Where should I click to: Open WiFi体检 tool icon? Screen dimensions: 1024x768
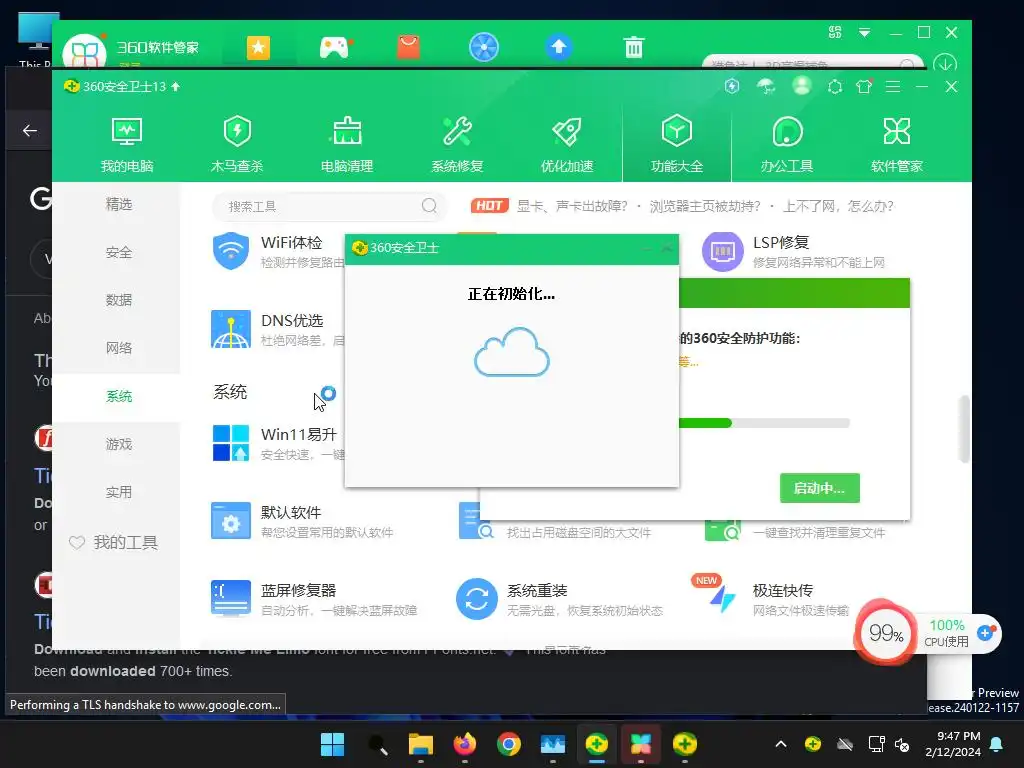coord(231,251)
